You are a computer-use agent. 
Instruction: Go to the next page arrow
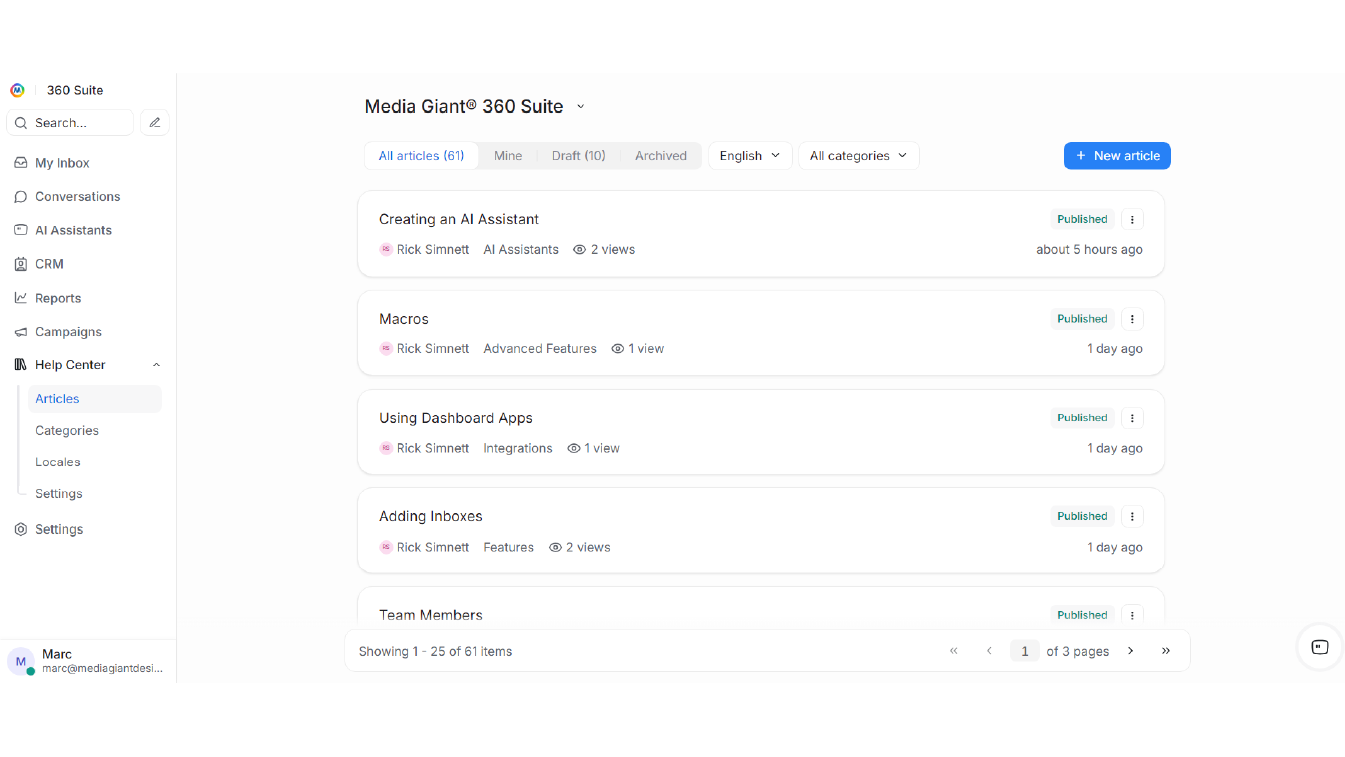click(1131, 651)
